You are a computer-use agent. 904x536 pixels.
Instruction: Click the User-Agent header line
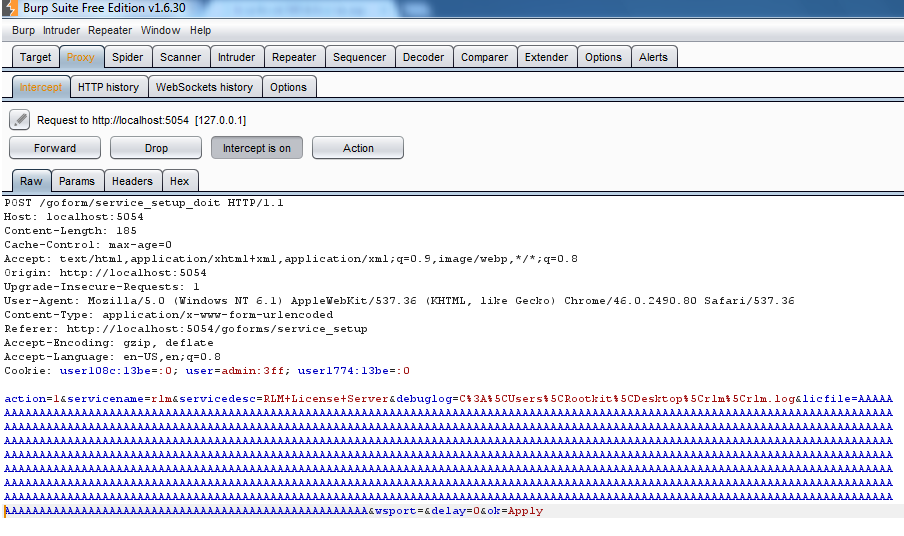click(x=399, y=301)
